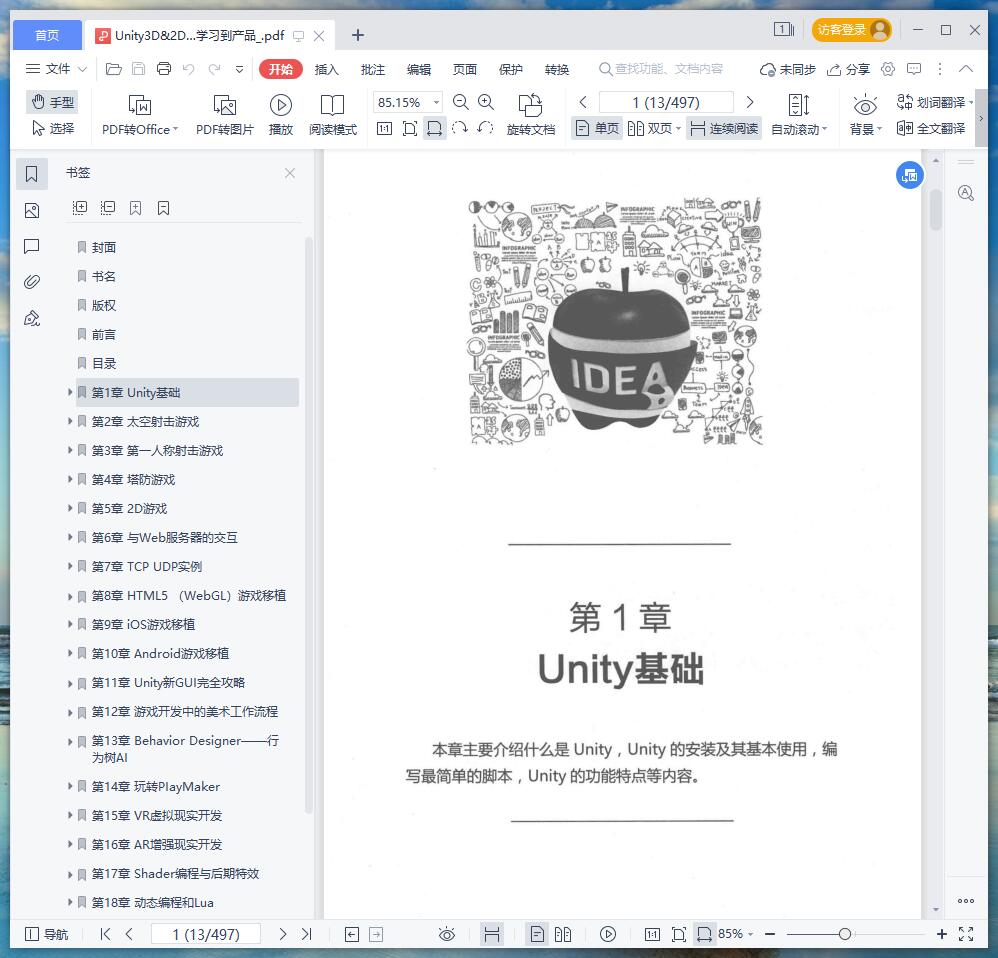Viewport: 998px width, 958px height.
Task: Select the 手型 hand tool
Action: pos(53,102)
